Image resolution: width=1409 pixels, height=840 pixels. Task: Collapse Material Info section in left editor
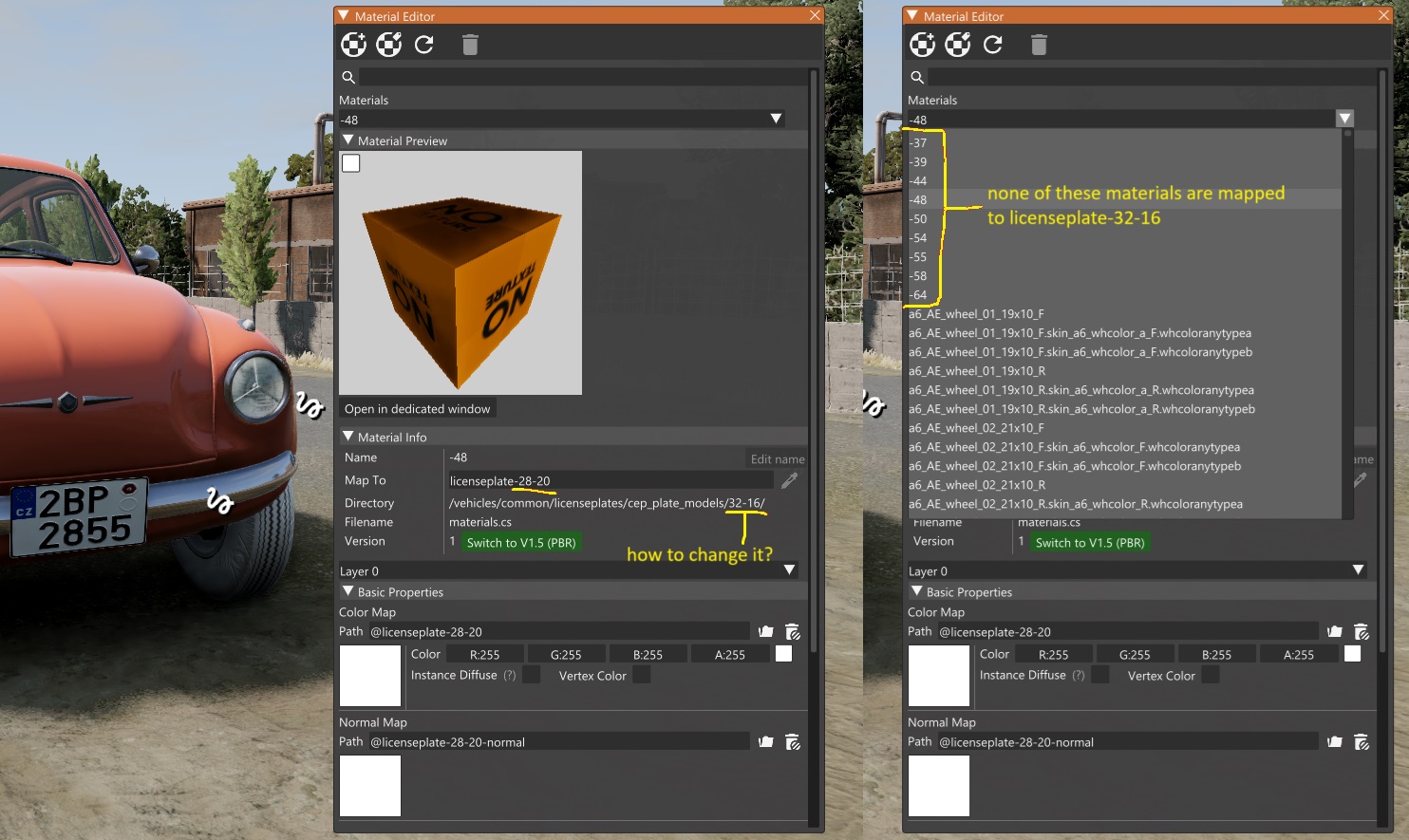348,437
